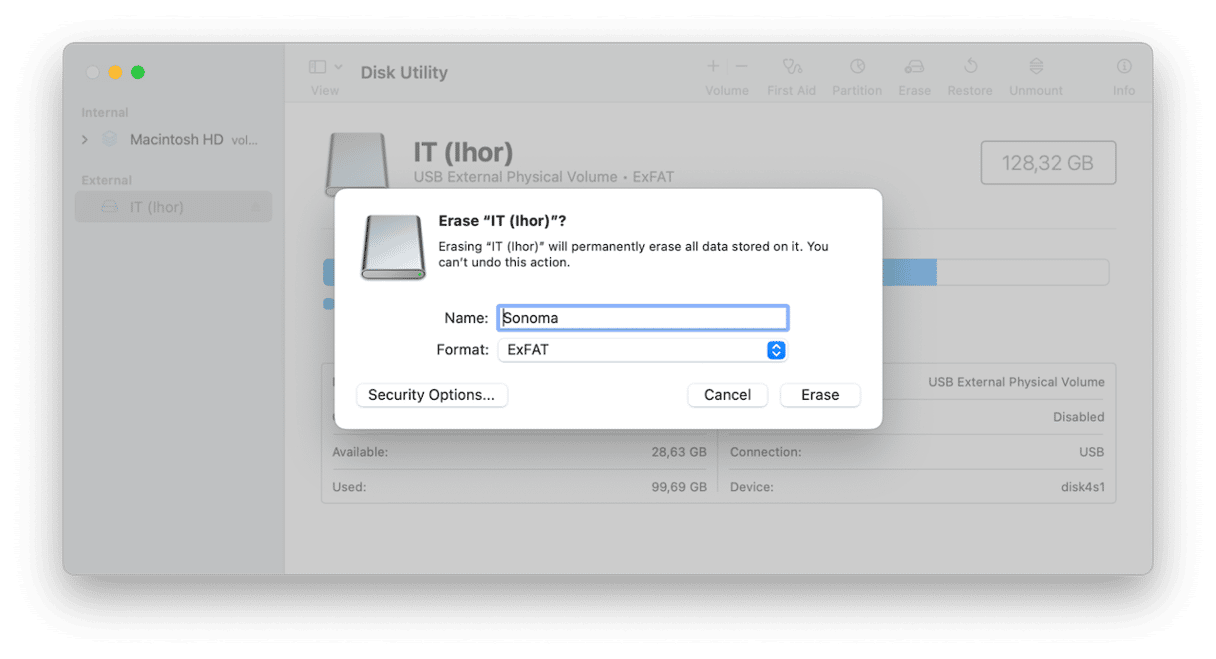
Task: Click the Security Options button
Action: [x=432, y=395]
